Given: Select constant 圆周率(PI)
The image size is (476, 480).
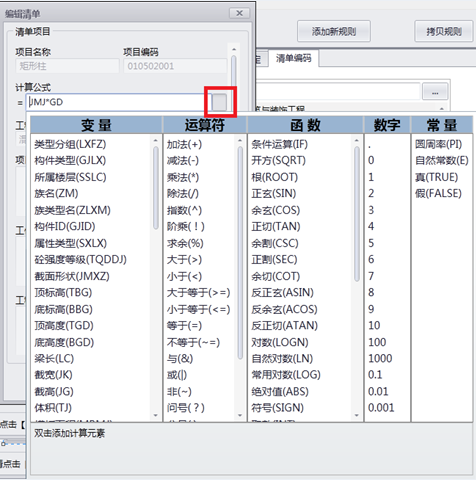Looking at the screenshot, I should point(438,144).
